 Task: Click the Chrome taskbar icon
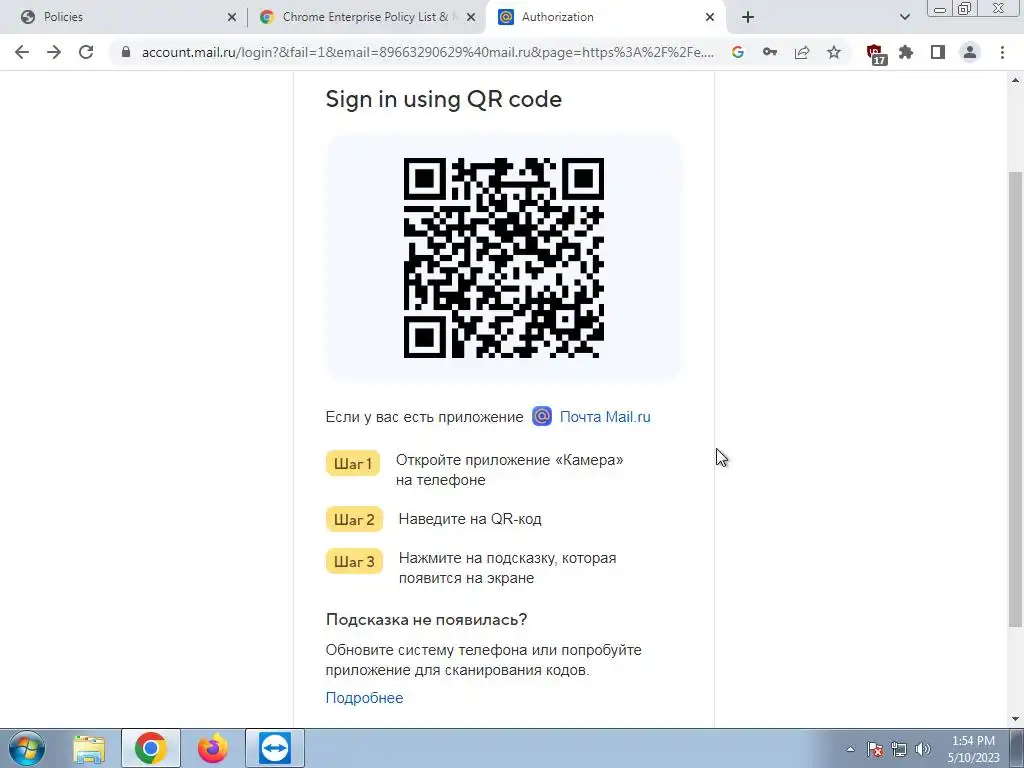click(151, 748)
